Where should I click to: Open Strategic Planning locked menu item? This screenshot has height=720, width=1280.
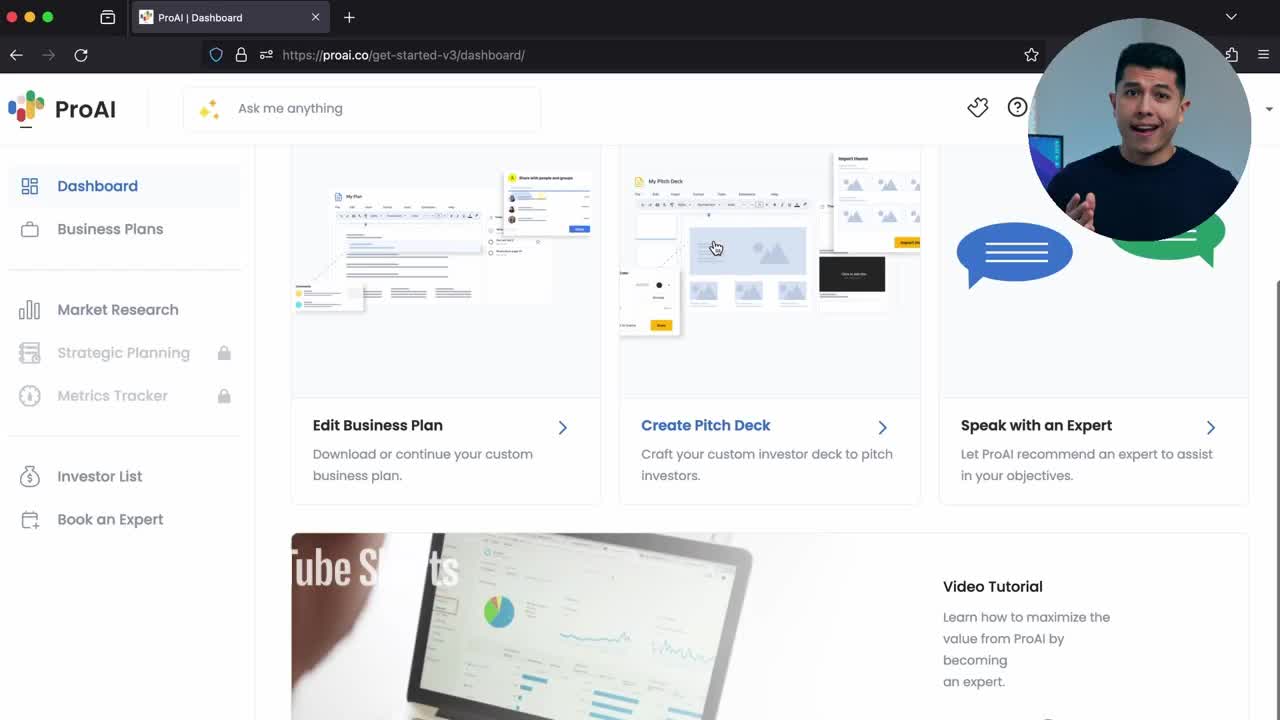pyautogui.click(x=123, y=353)
